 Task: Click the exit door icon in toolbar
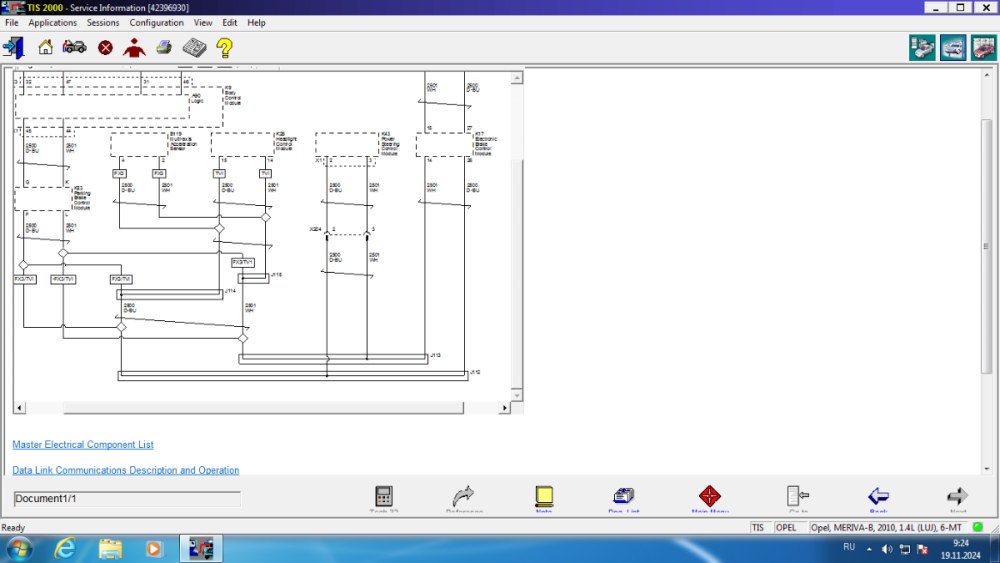[x=14, y=47]
